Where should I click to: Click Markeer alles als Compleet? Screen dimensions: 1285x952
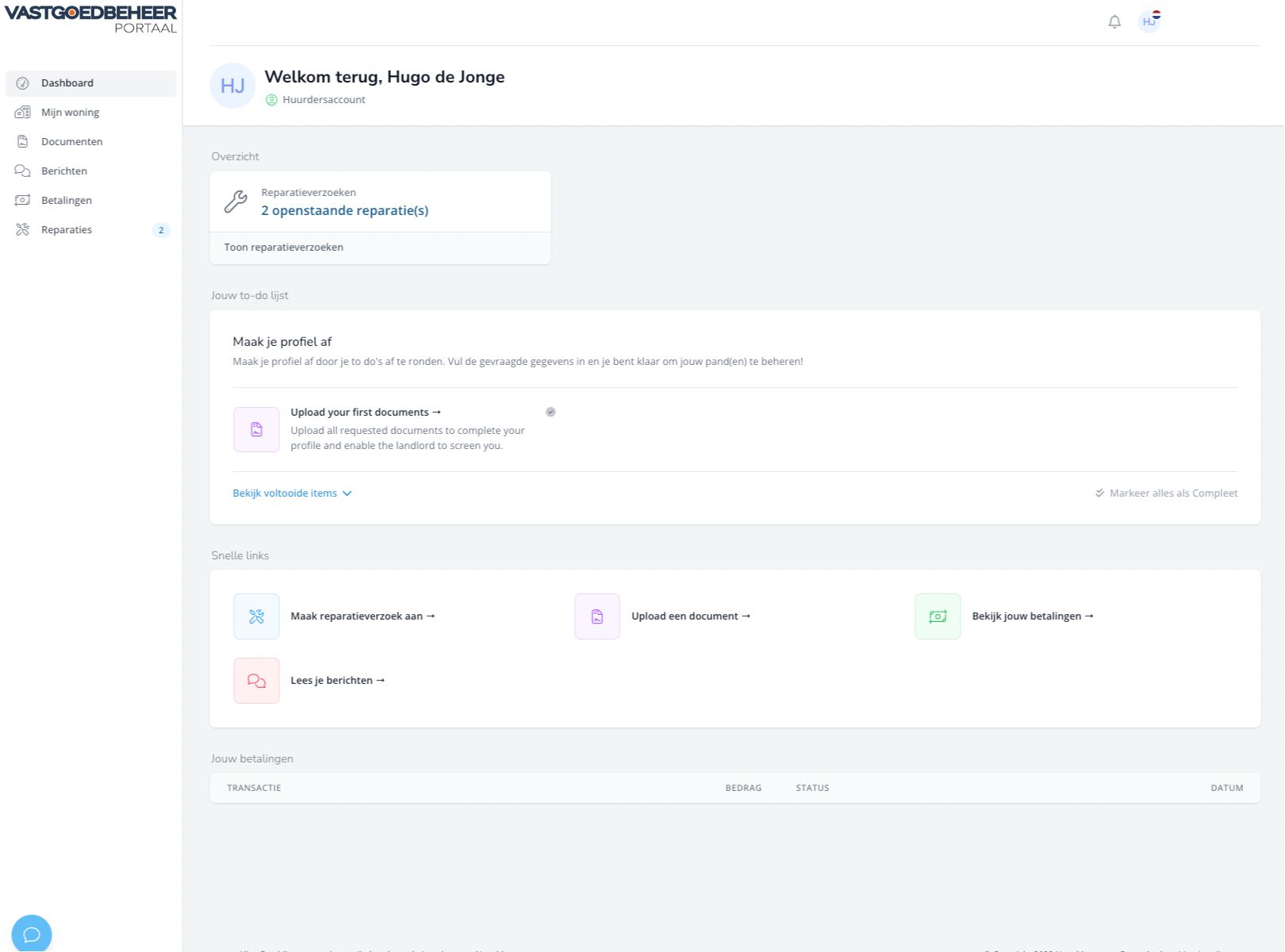click(x=1166, y=493)
